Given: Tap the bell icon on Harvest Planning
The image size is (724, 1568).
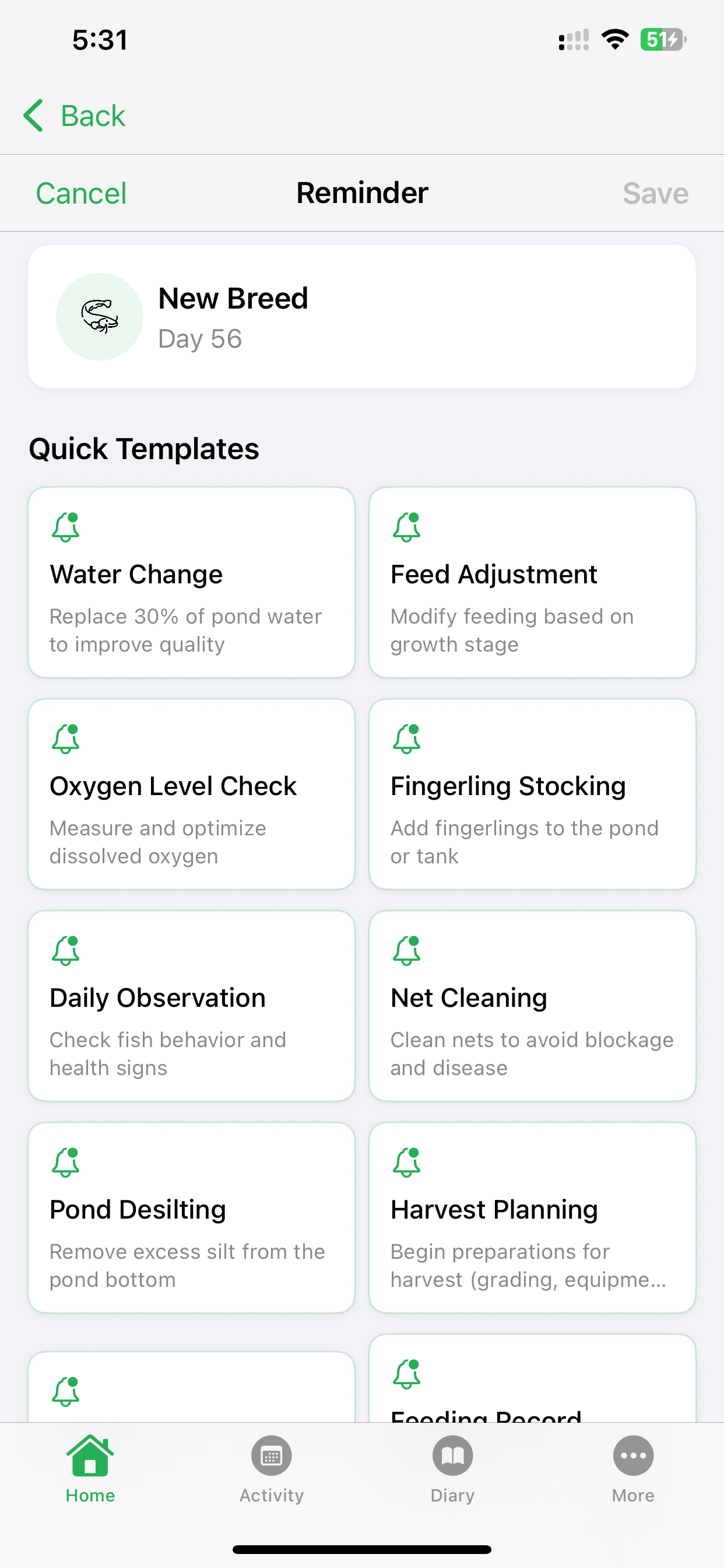Looking at the screenshot, I should click(406, 1162).
